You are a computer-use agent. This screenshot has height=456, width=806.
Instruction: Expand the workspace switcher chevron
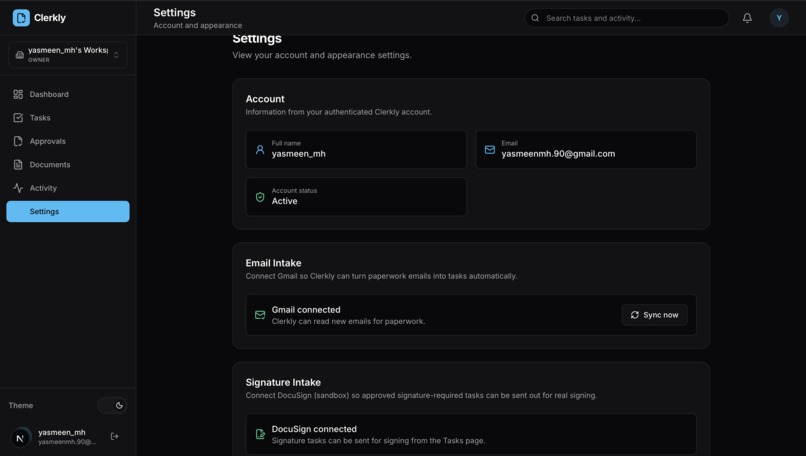point(116,54)
